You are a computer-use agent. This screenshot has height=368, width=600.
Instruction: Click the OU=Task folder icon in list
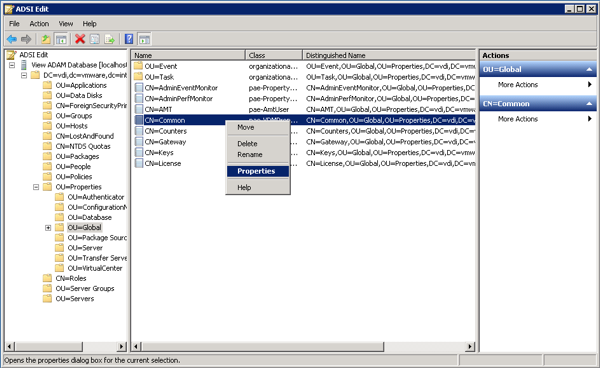point(138,77)
